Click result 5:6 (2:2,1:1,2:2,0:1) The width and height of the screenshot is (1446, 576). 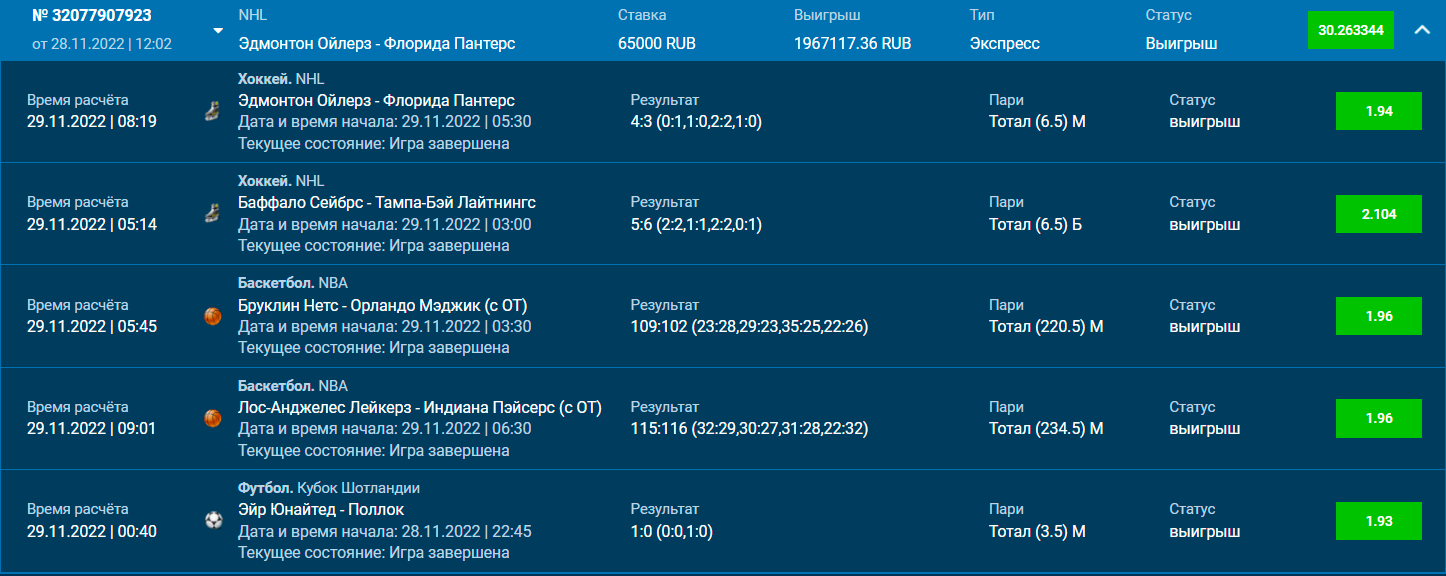point(696,224)
